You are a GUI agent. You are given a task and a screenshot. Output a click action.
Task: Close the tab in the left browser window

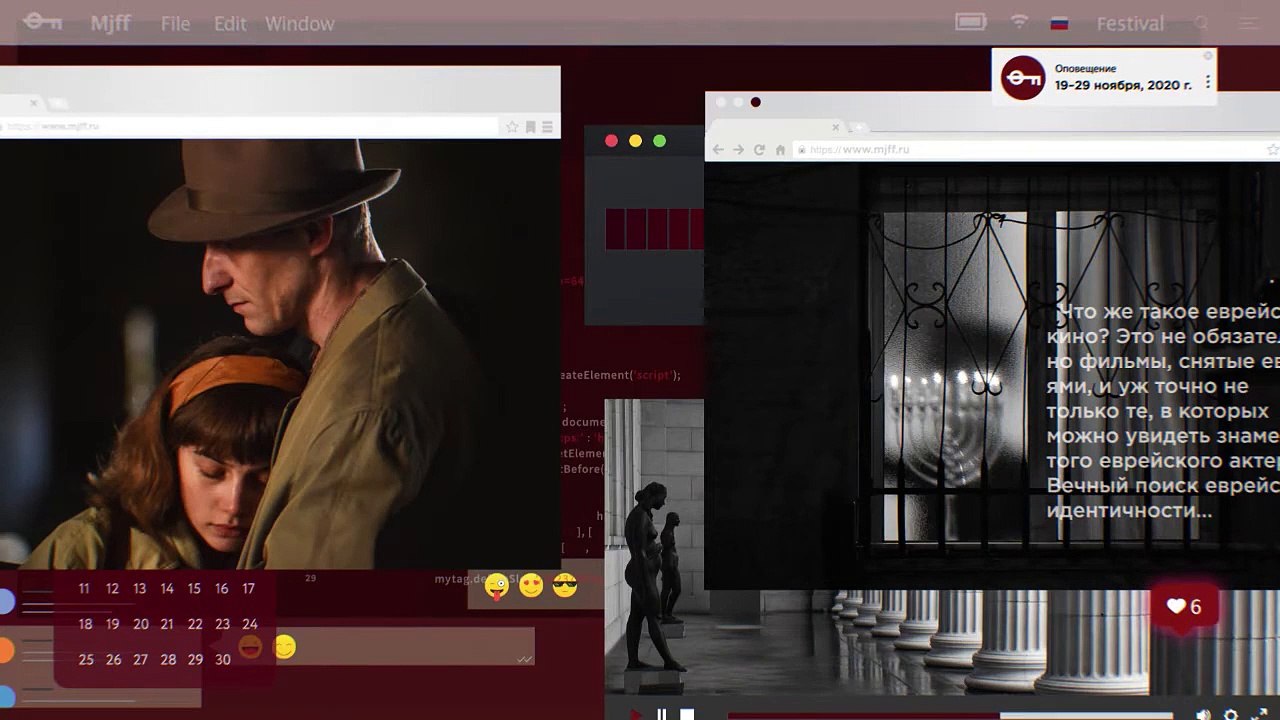coord(34,102)
